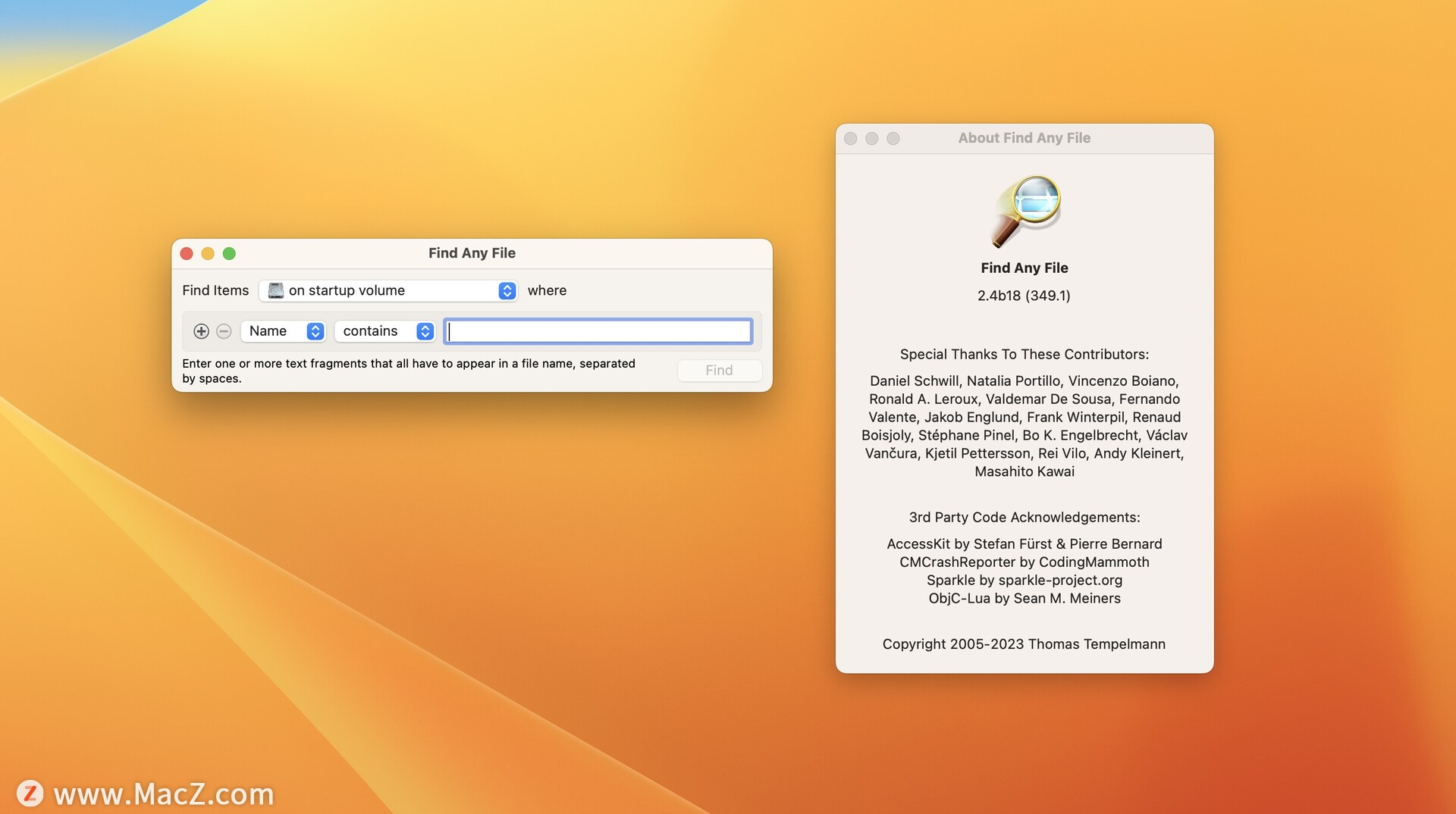The height and width of the screenshot is (814, 1456).
Task: Click the 'ObjC-Lua by Sean M. Meiners' line
Action: pos(1025,598)
